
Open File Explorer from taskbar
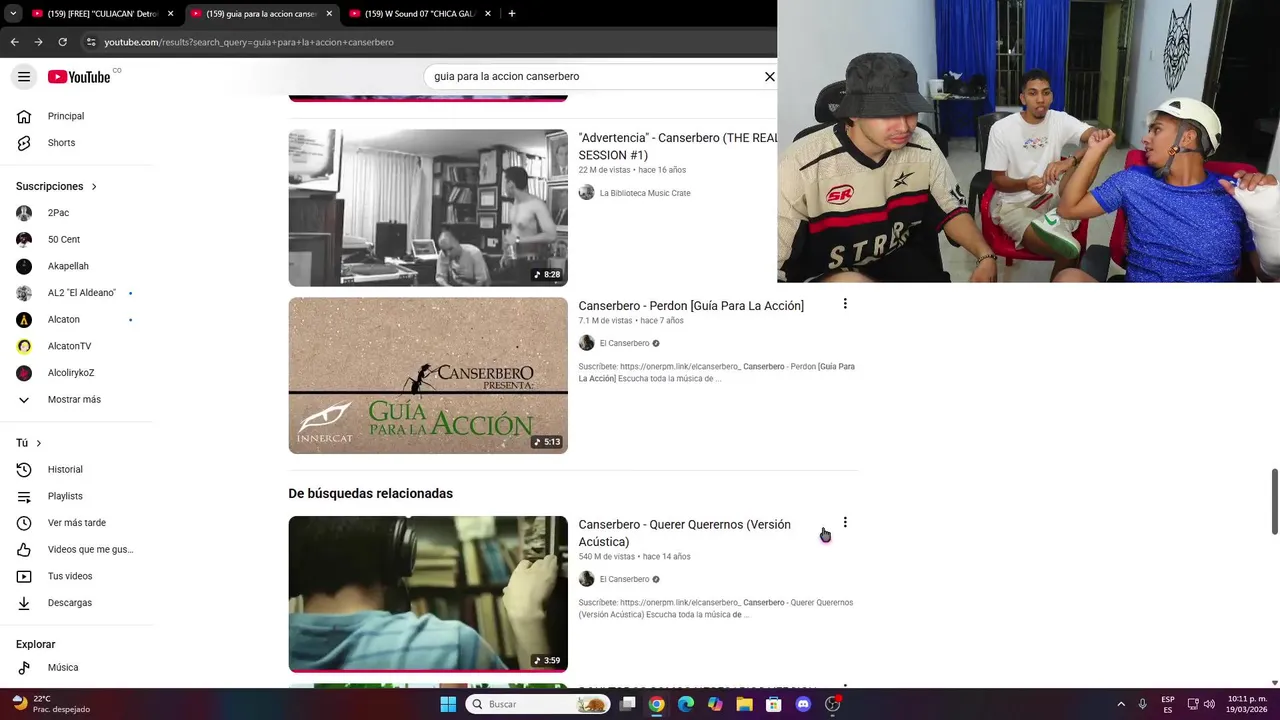click(x=744, y=704)
